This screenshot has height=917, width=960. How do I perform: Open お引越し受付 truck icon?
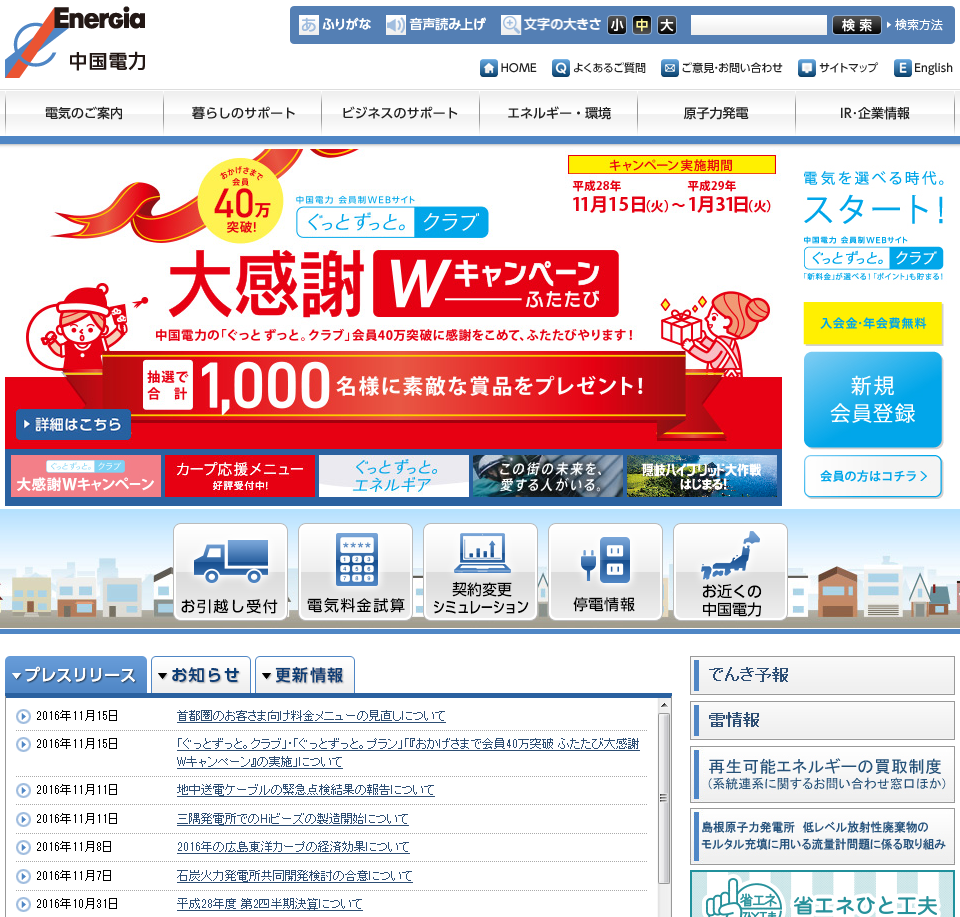coord(230,572)
